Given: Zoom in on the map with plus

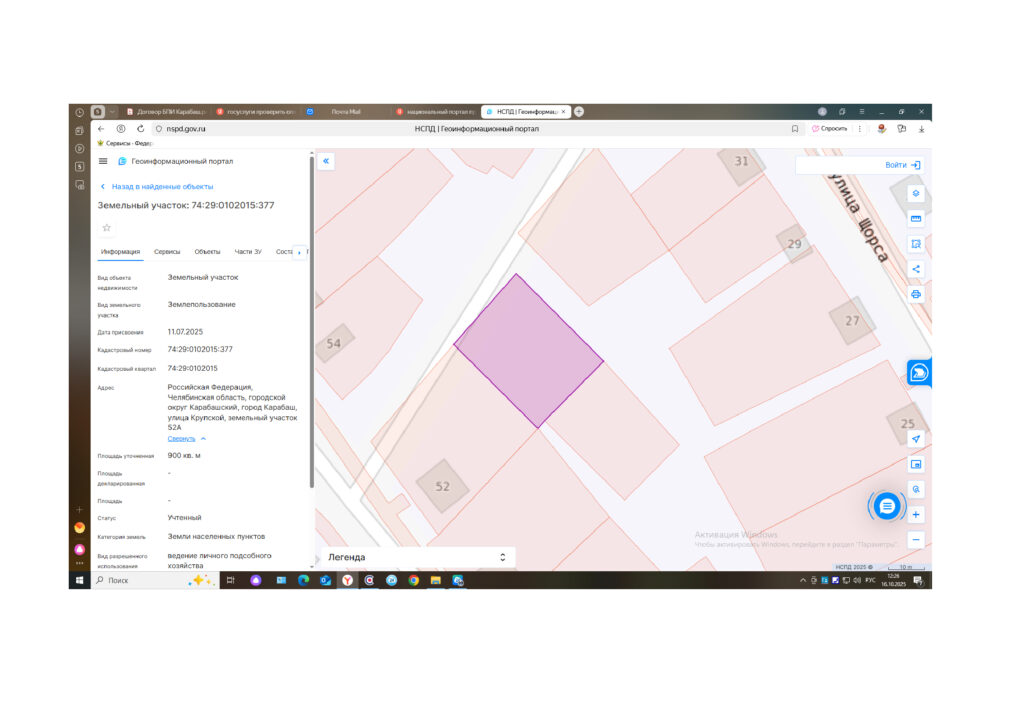Looking at the screenshot, I should (x=916, y=514).
